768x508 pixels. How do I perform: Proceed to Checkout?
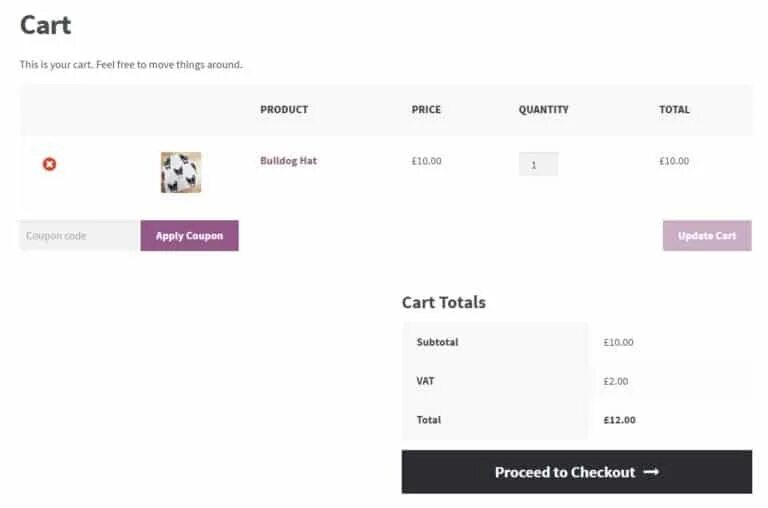coord(565,472)
